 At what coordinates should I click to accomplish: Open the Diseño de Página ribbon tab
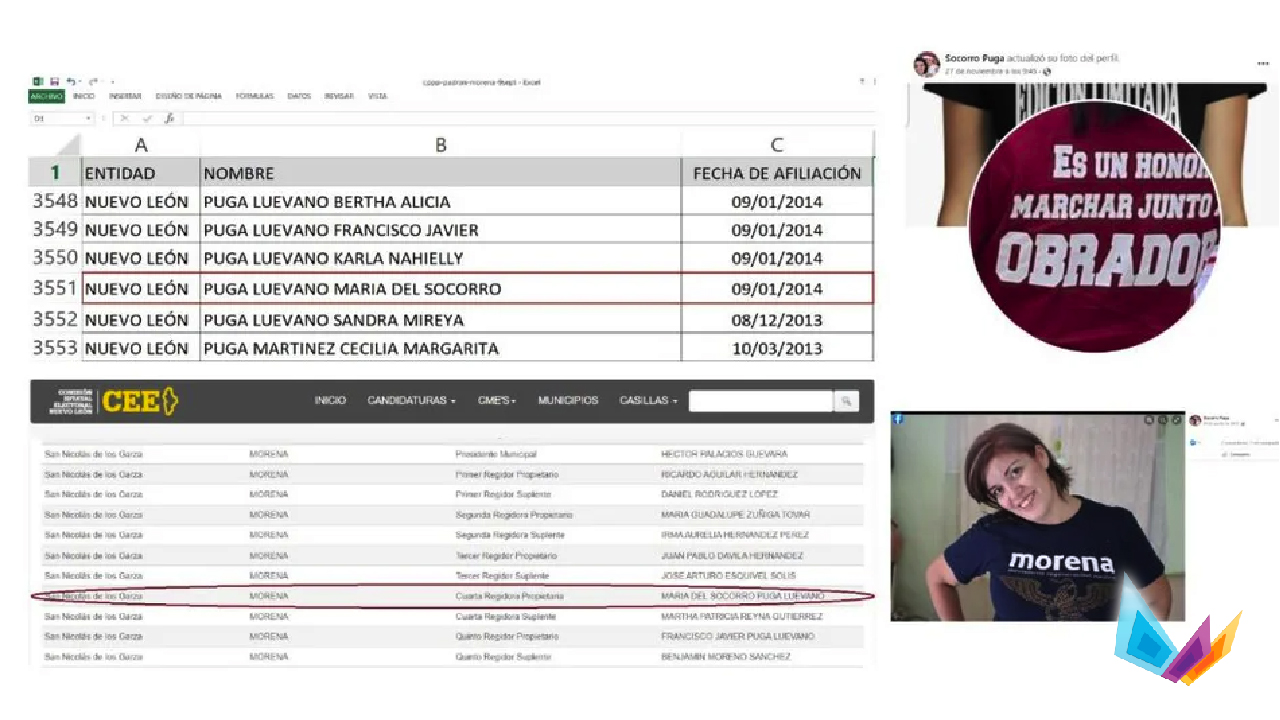click(189, 97)
